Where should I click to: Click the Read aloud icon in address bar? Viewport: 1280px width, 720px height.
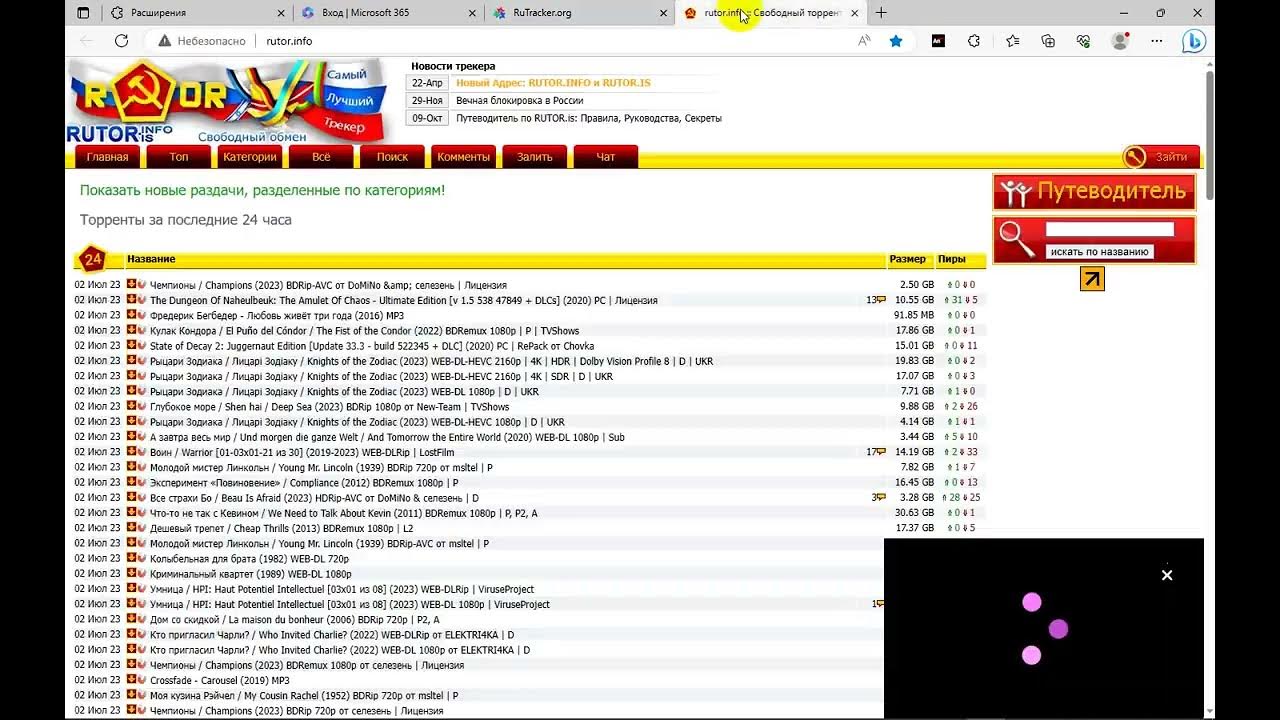click(x=864, y=41)
